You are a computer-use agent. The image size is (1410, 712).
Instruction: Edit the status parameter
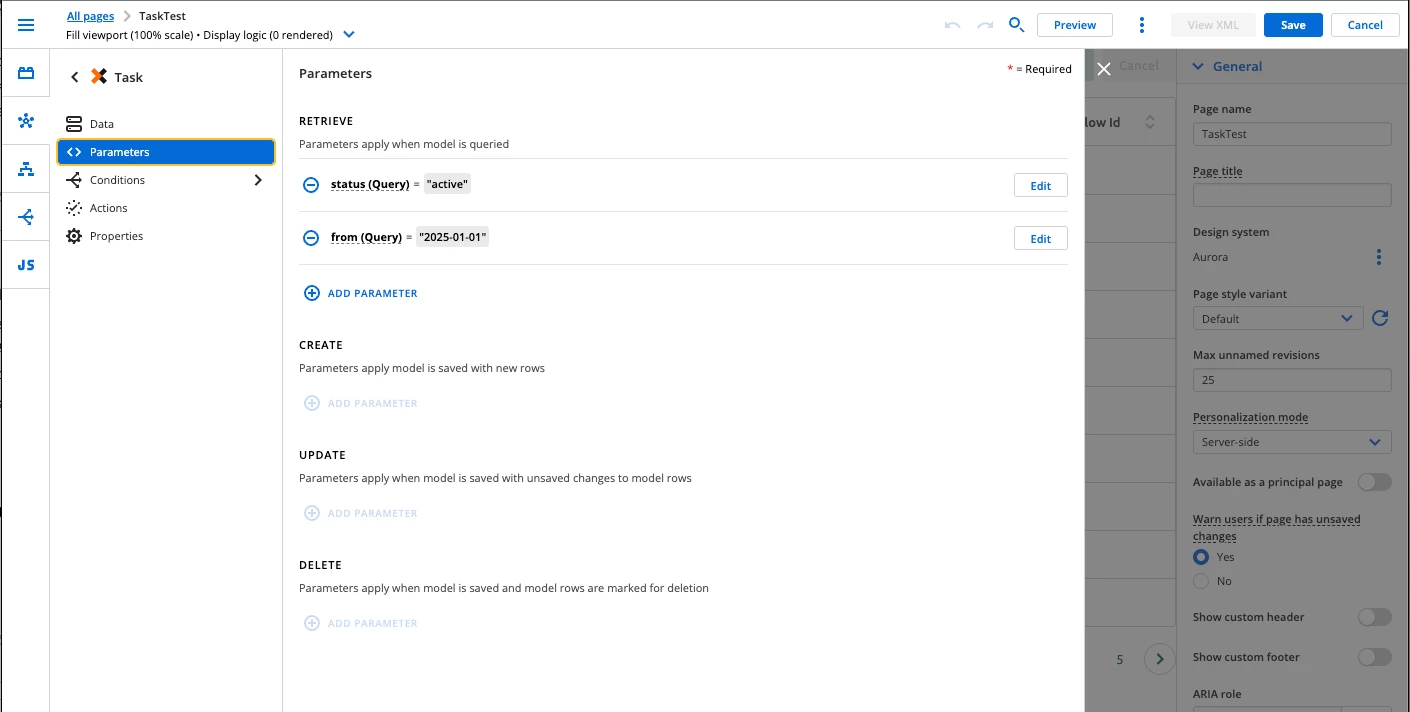(1041, 185)
